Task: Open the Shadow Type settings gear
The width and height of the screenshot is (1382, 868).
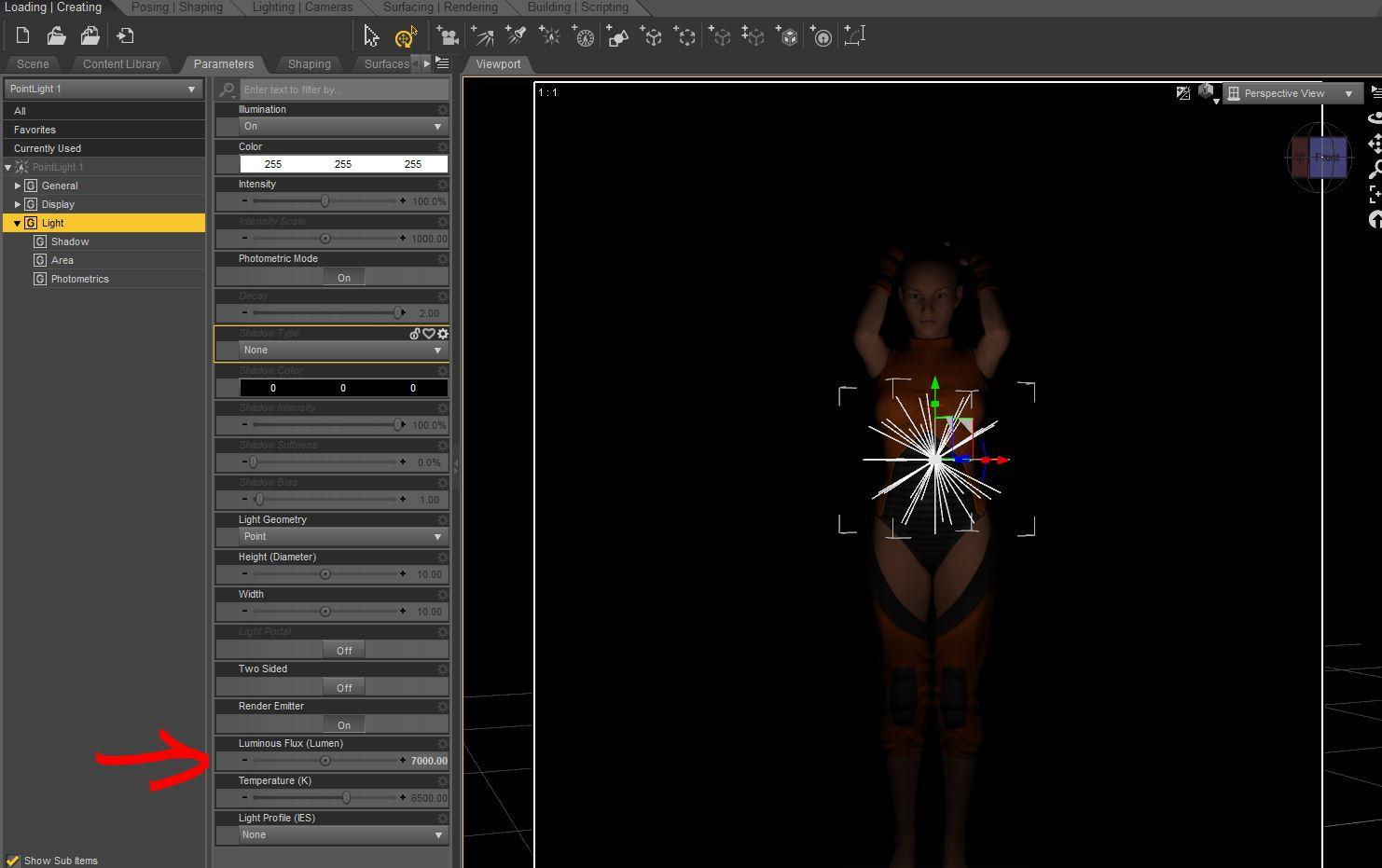Action: coord(443,334)
